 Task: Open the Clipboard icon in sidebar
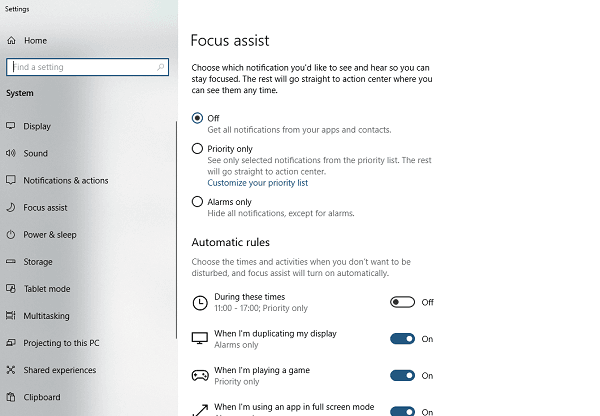tap(11, 397)
